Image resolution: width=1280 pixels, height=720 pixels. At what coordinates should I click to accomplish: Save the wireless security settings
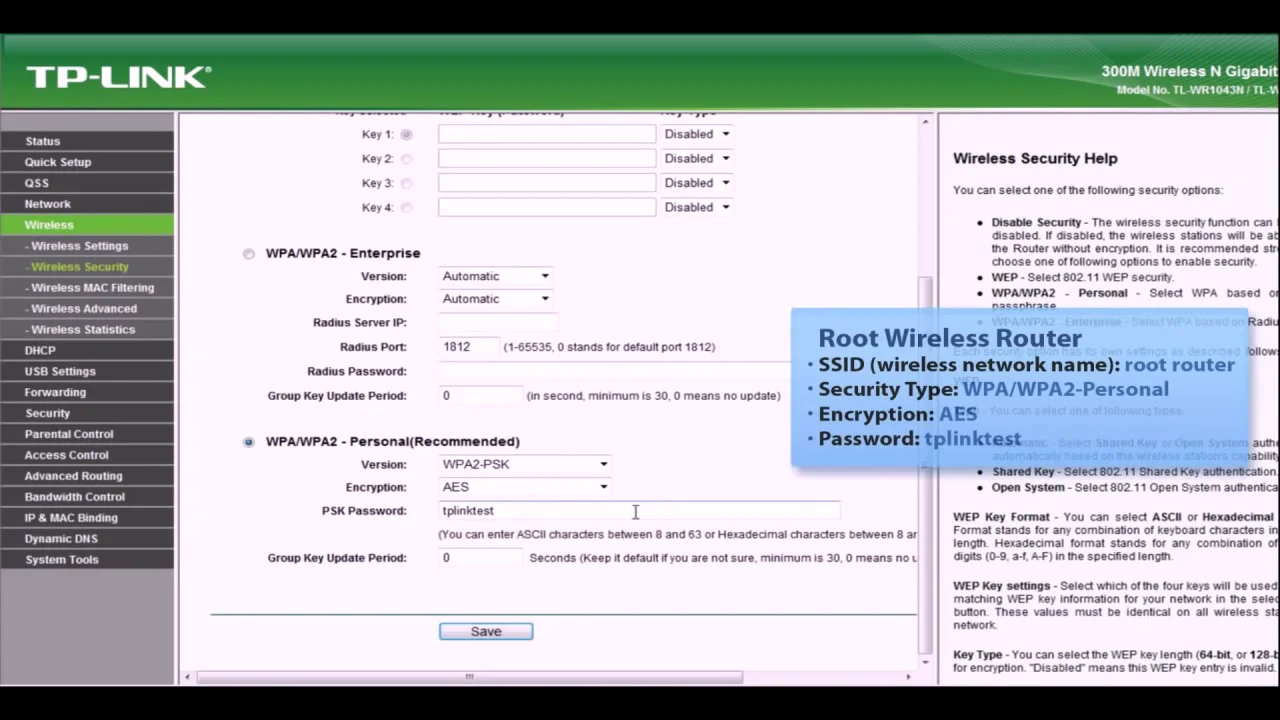click(486, 631)
